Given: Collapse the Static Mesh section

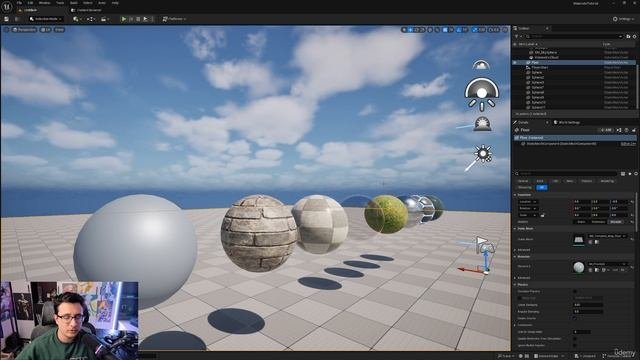Looking at the screenshot, I should tap(515, 229).
